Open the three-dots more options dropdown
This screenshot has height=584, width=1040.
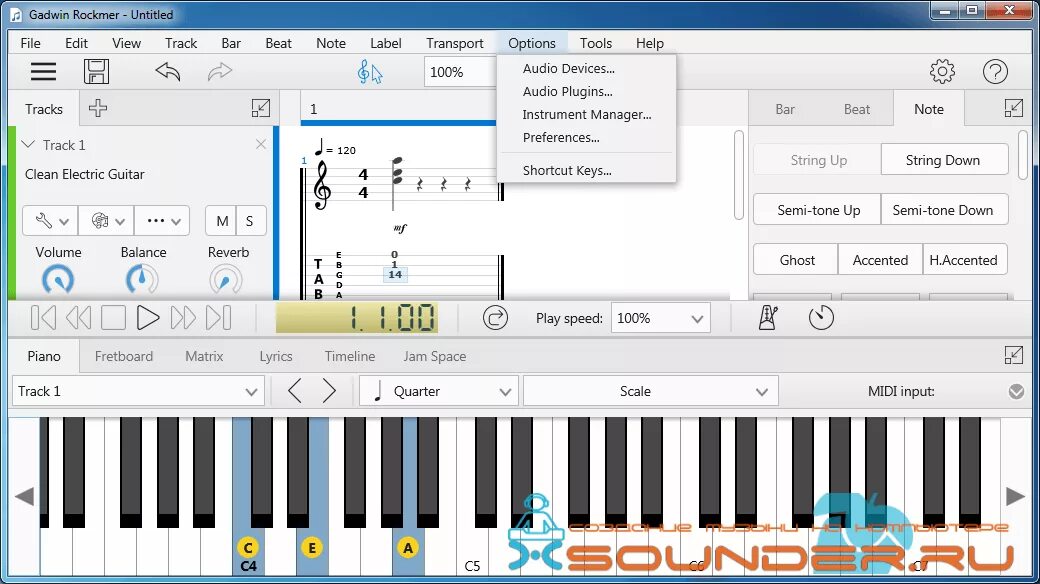[162, 221]
